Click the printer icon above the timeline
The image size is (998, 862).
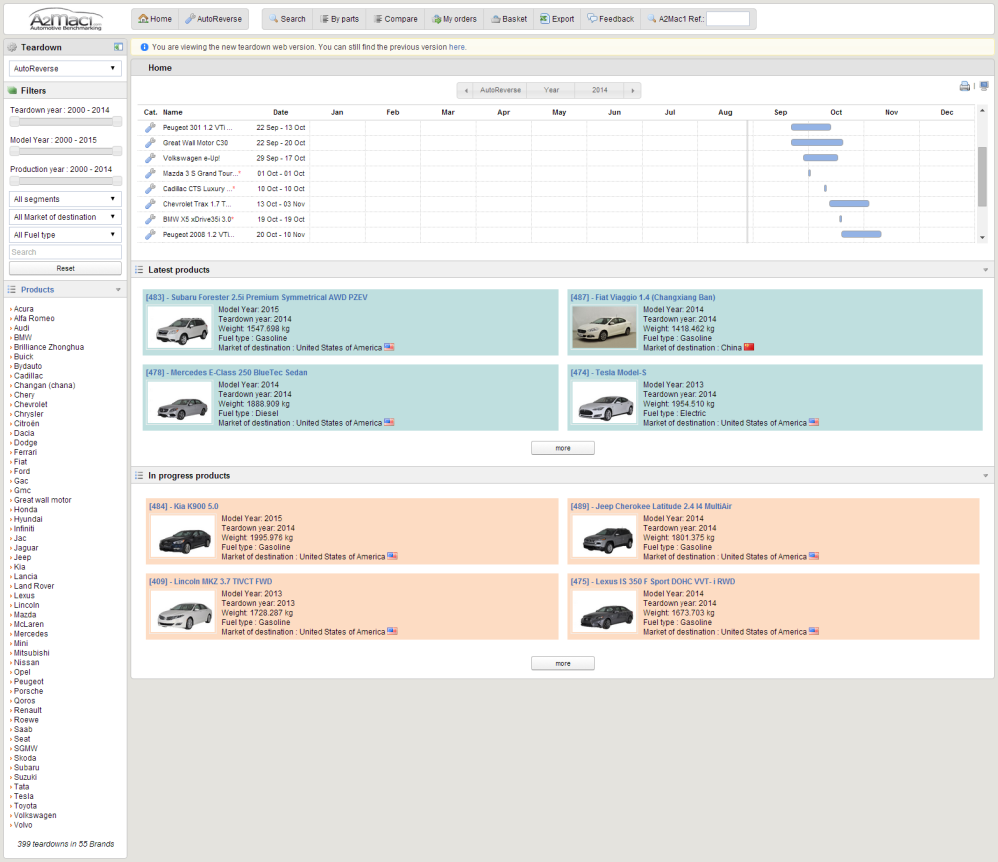[x=965, y=86]
